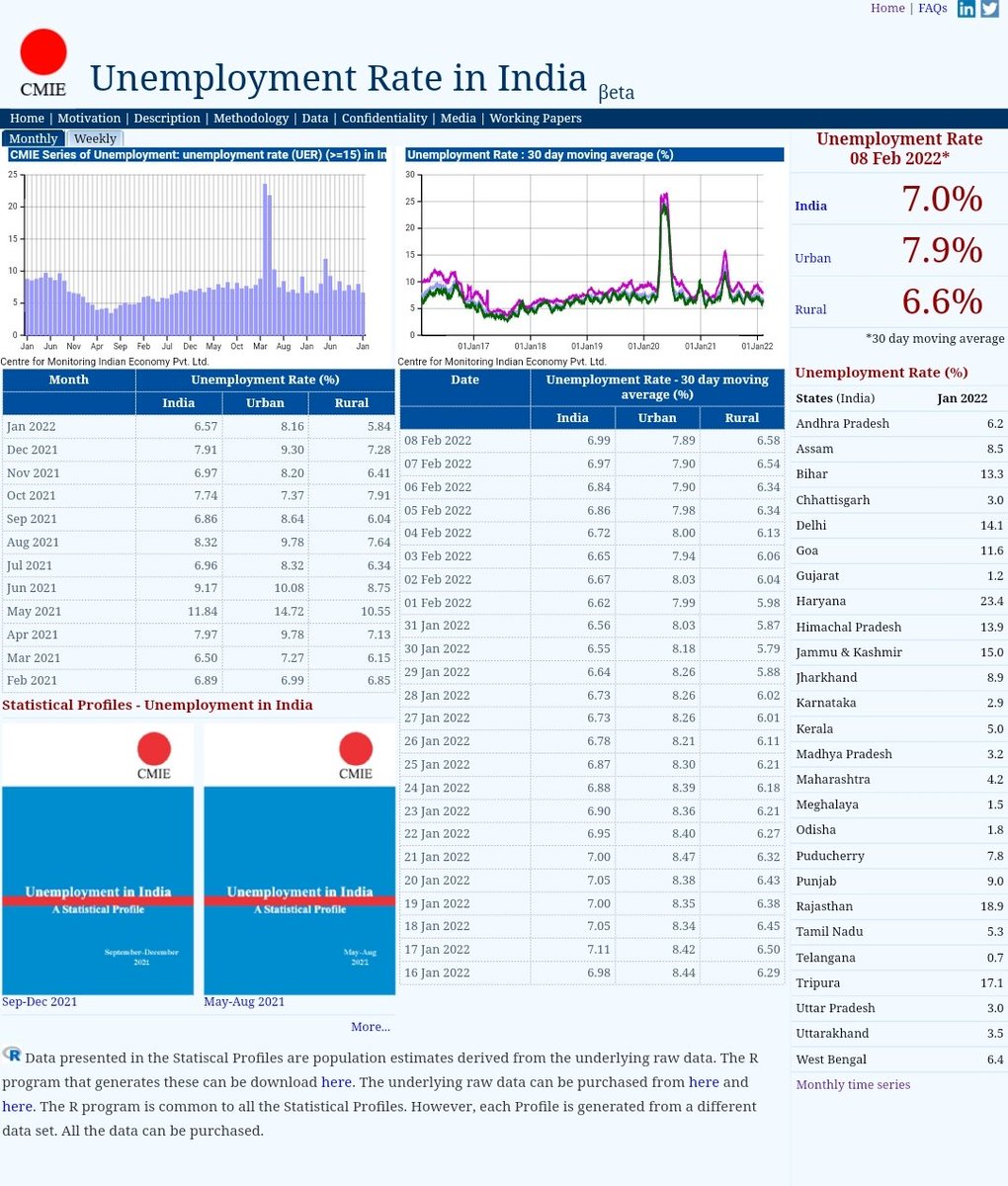Click the Rajasthan state row
This screenshot has width=1008, height=1186.
tap(899, 906)
